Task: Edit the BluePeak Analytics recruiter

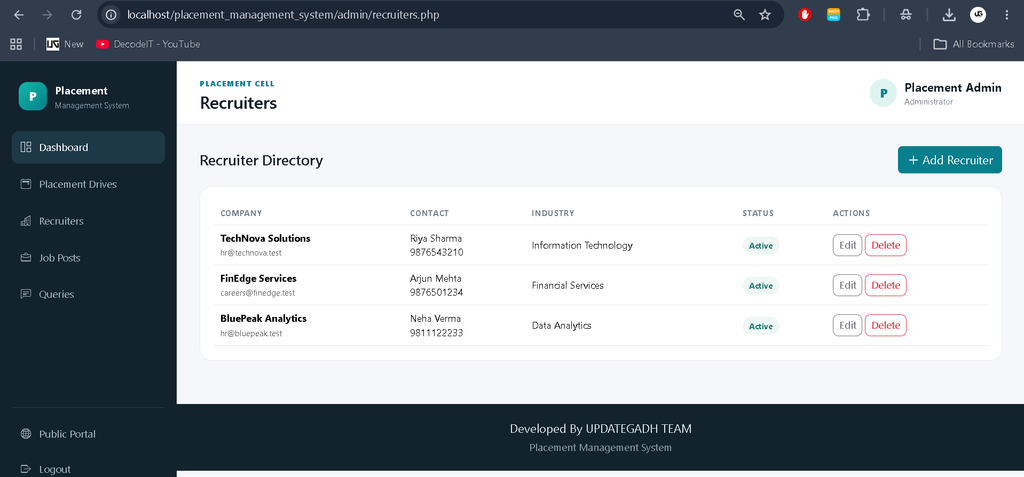Action: click(x=847, y=325)
